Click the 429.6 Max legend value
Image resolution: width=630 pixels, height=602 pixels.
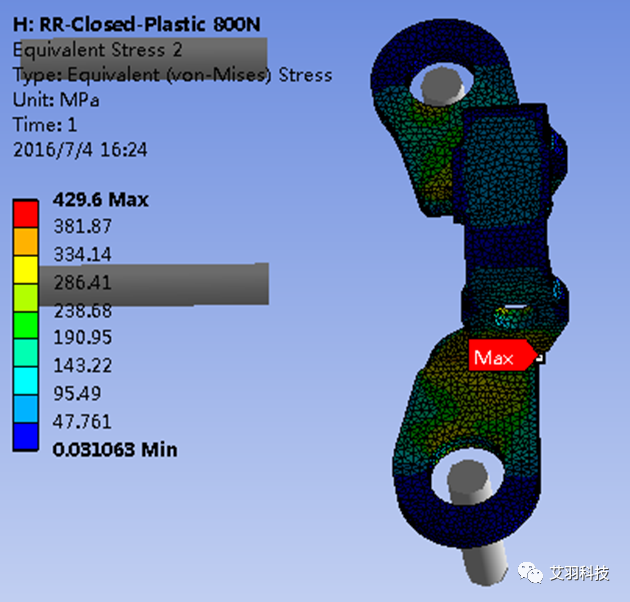click(100, 200)
